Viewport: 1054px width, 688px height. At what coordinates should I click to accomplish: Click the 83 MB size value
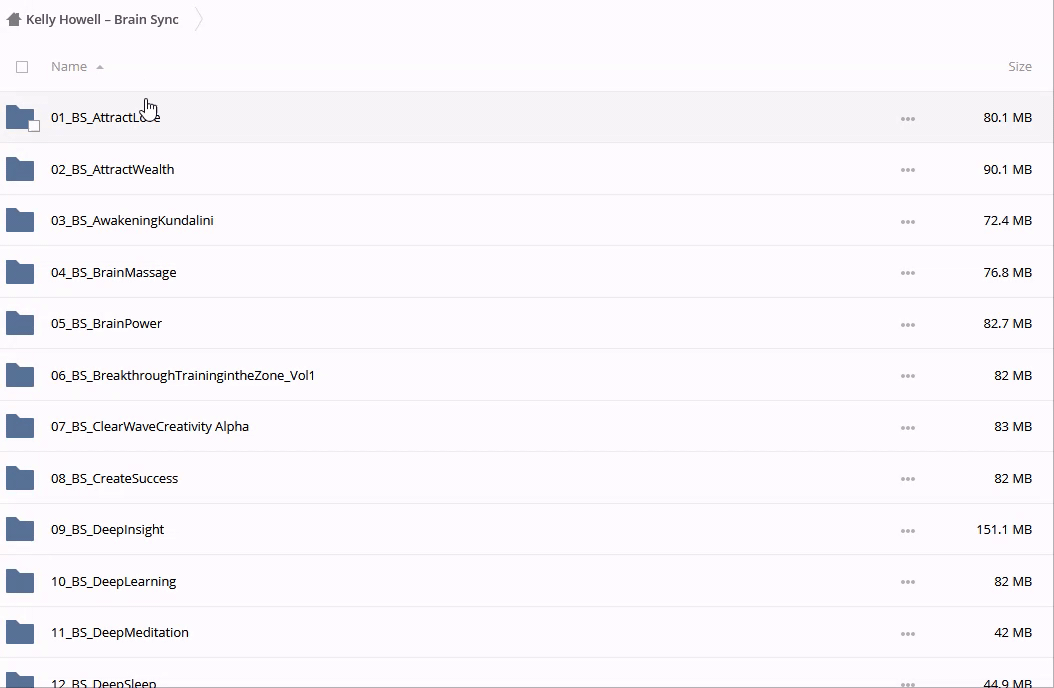click(x=1012, y=427)
